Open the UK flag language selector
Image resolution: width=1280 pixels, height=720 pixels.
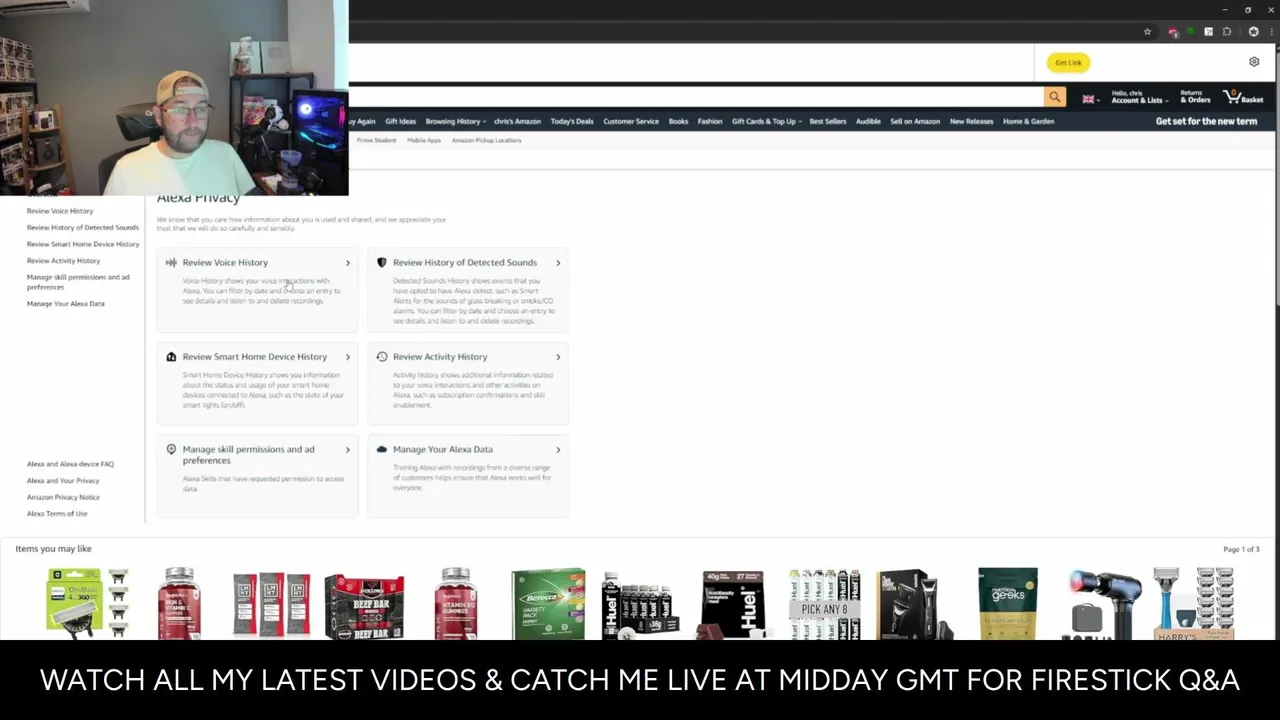pos(1091,99)
